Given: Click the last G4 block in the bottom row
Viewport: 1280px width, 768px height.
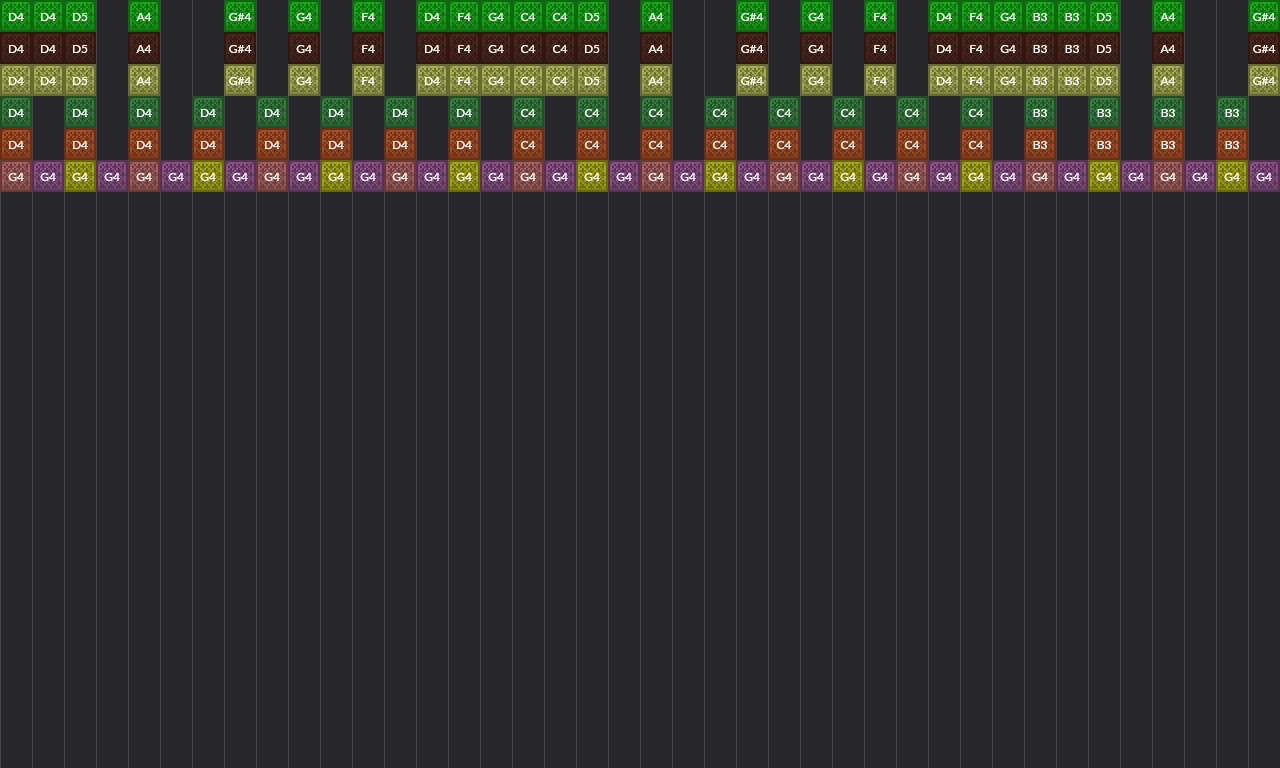Looking at the screenshot, I should [1264, 177].
